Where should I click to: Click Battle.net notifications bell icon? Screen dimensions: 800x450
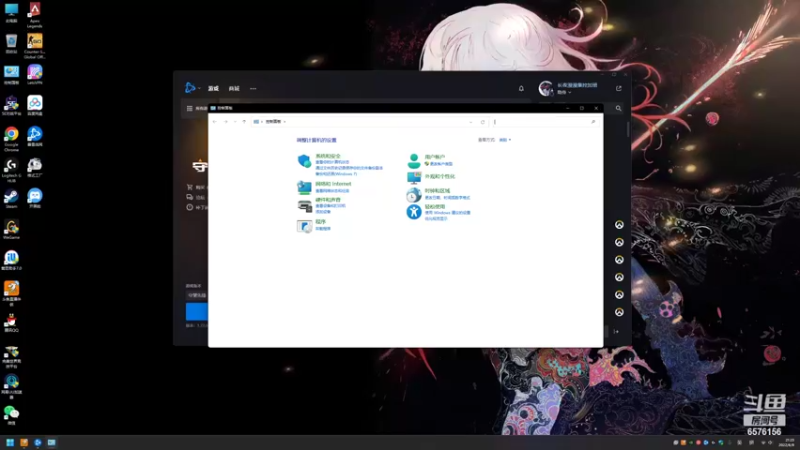pos(521,88)
